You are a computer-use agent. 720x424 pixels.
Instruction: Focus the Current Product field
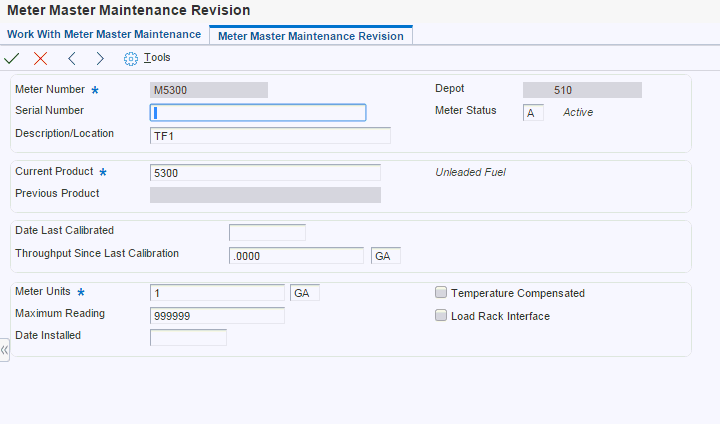pyautogui.click(x=265, y=173)
